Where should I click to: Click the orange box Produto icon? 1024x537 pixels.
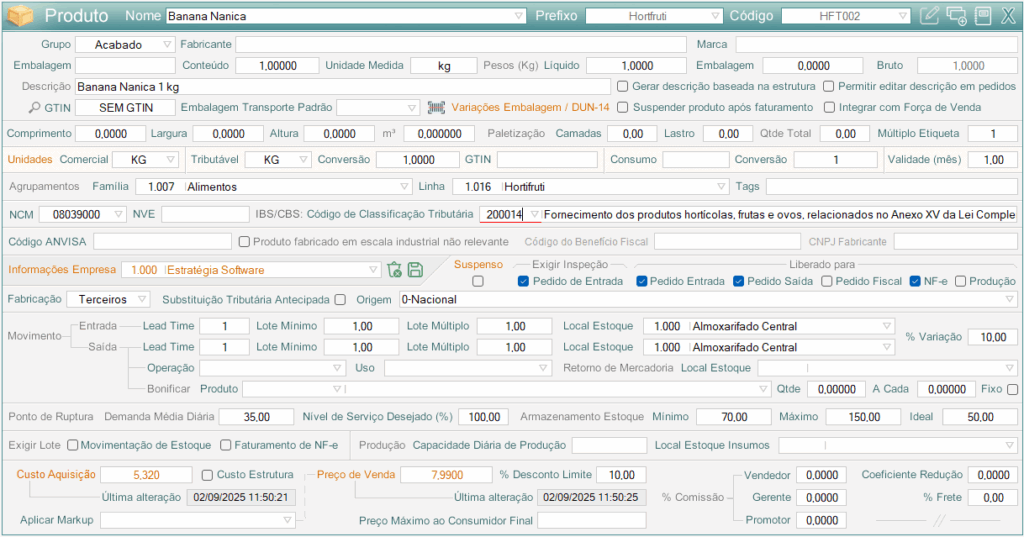coord(20,16)
